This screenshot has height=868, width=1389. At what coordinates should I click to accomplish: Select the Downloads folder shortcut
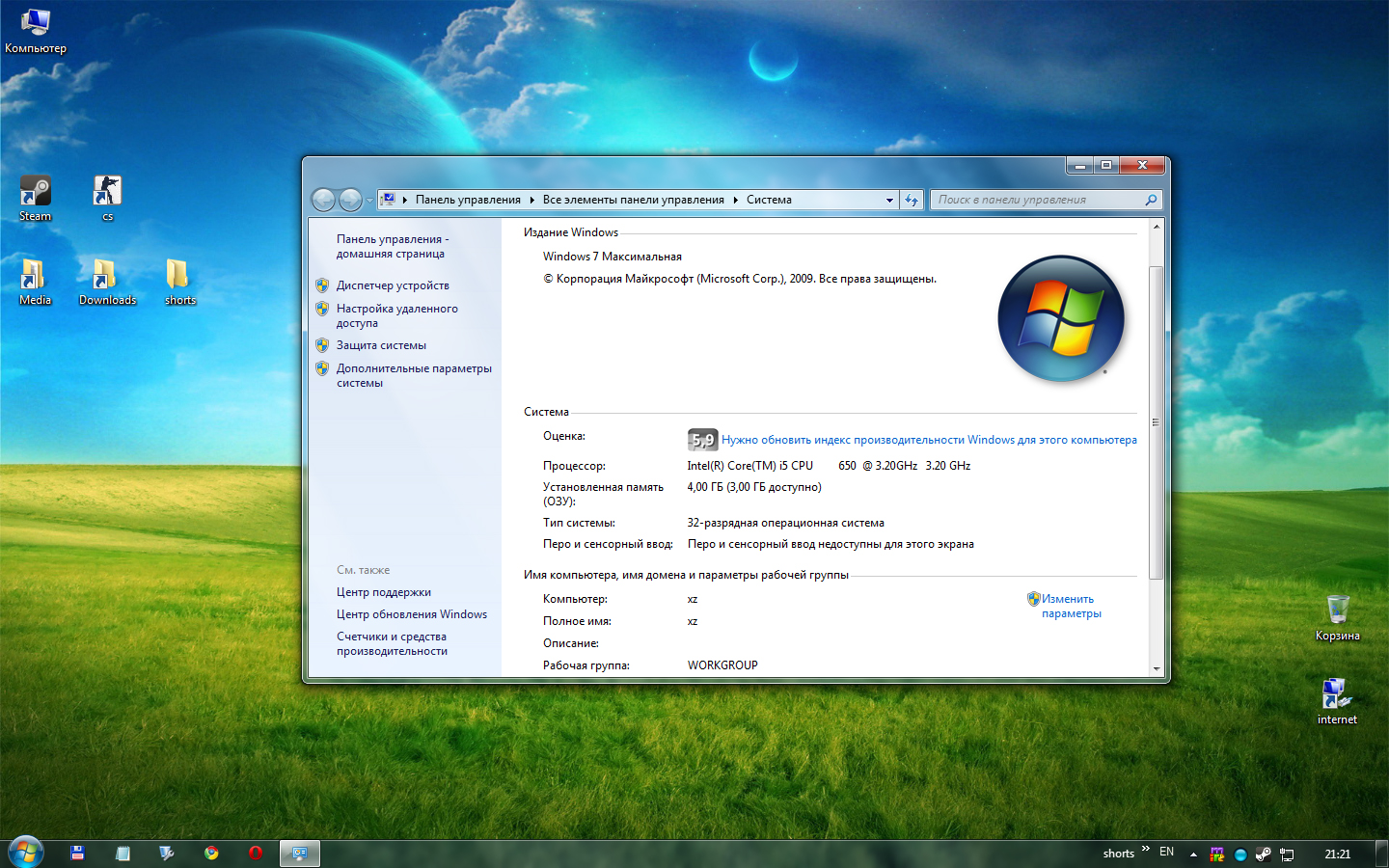click(x=107, y=283)
